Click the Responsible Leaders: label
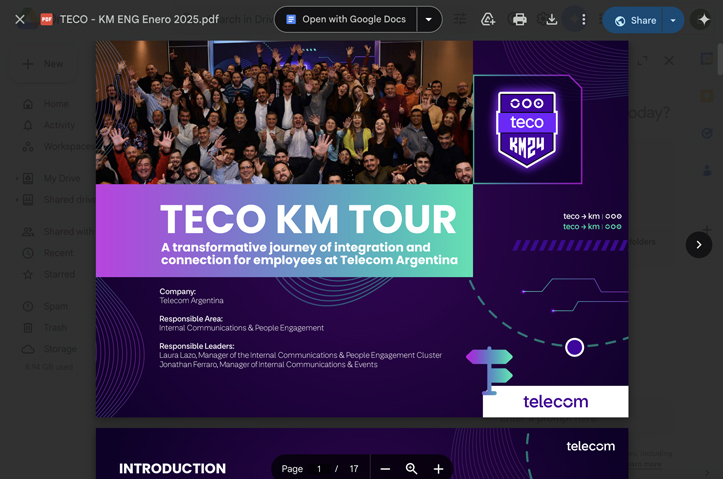723x479 pixels. [x=197, y=346]
